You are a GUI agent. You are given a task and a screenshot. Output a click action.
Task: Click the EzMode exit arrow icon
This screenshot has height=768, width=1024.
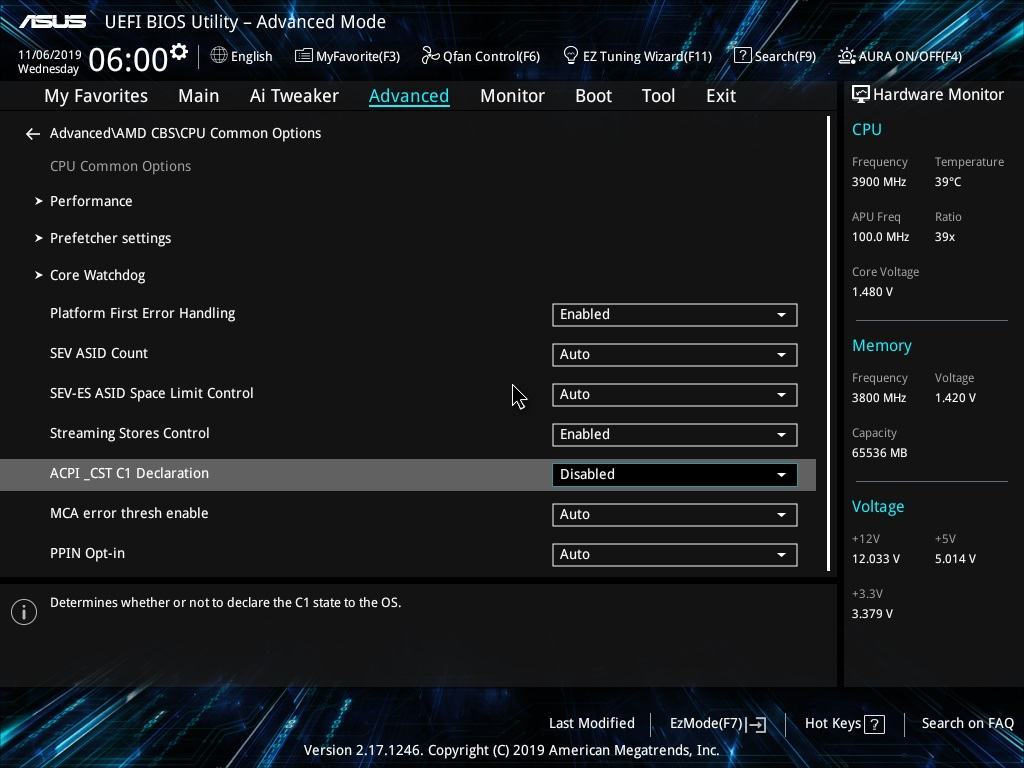point(756,724)
